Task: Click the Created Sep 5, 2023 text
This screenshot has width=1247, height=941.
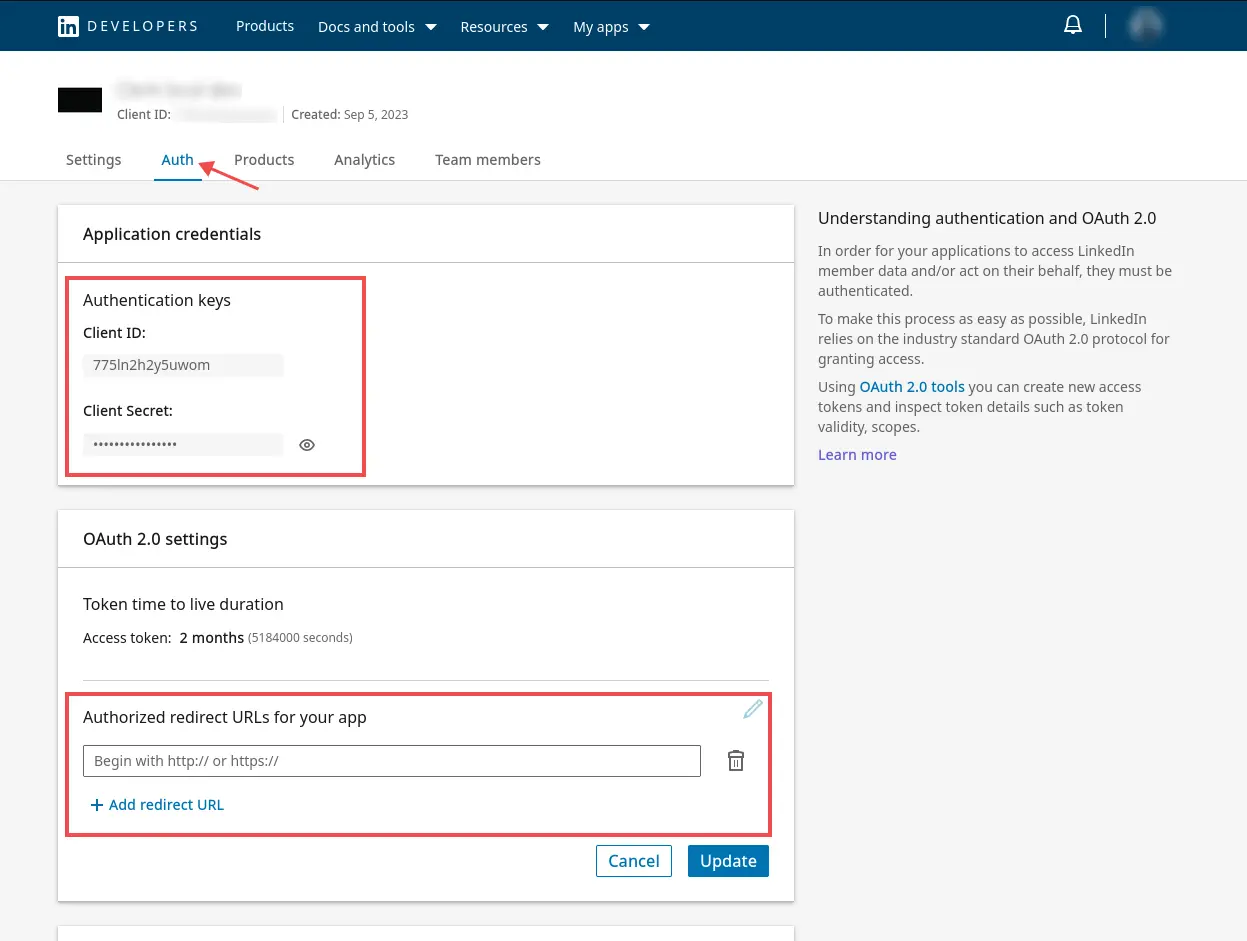Action: 350,115
